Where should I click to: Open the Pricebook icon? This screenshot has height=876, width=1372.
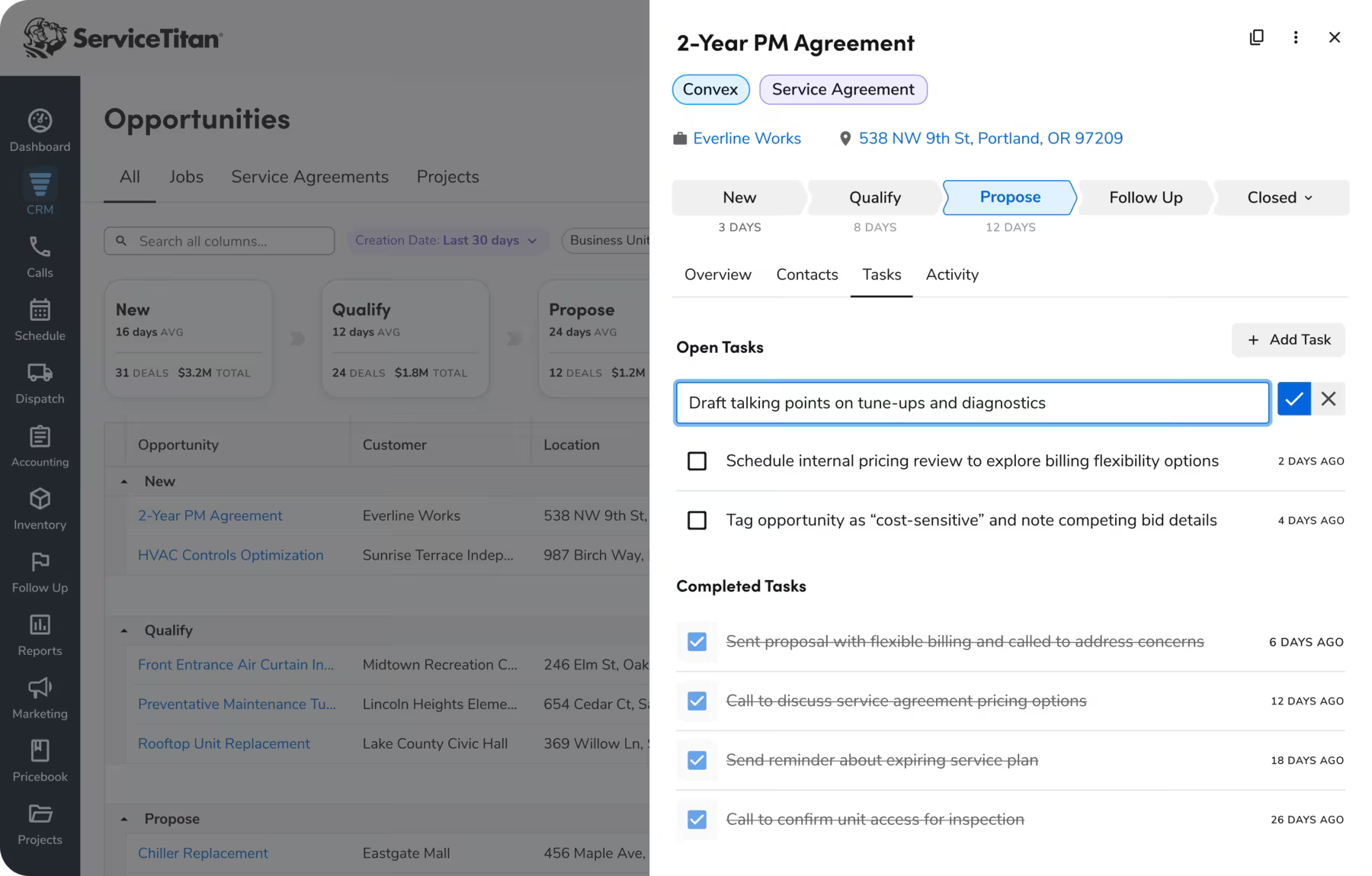point(40,751)
